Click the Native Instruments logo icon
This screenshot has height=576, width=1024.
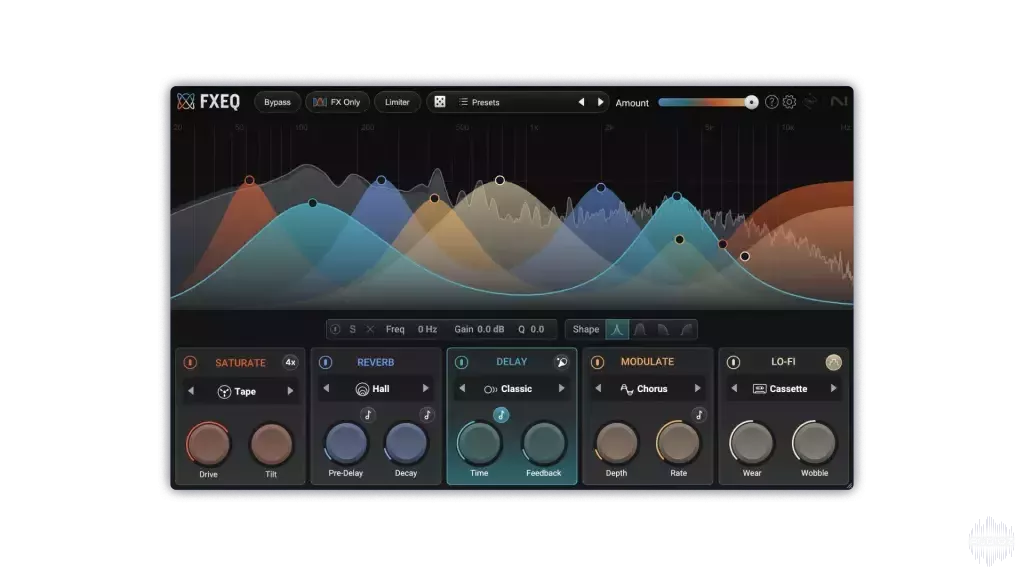[x=839, y=101]
